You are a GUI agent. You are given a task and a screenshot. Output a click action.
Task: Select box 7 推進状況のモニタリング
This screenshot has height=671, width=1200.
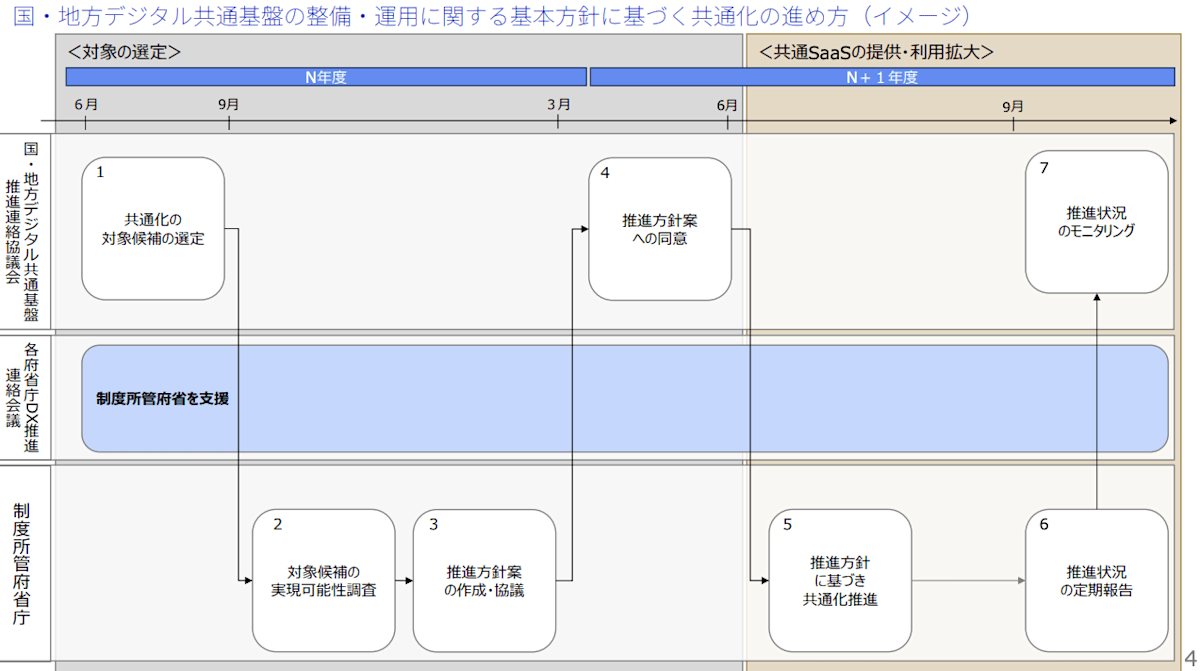[1096, 220]
